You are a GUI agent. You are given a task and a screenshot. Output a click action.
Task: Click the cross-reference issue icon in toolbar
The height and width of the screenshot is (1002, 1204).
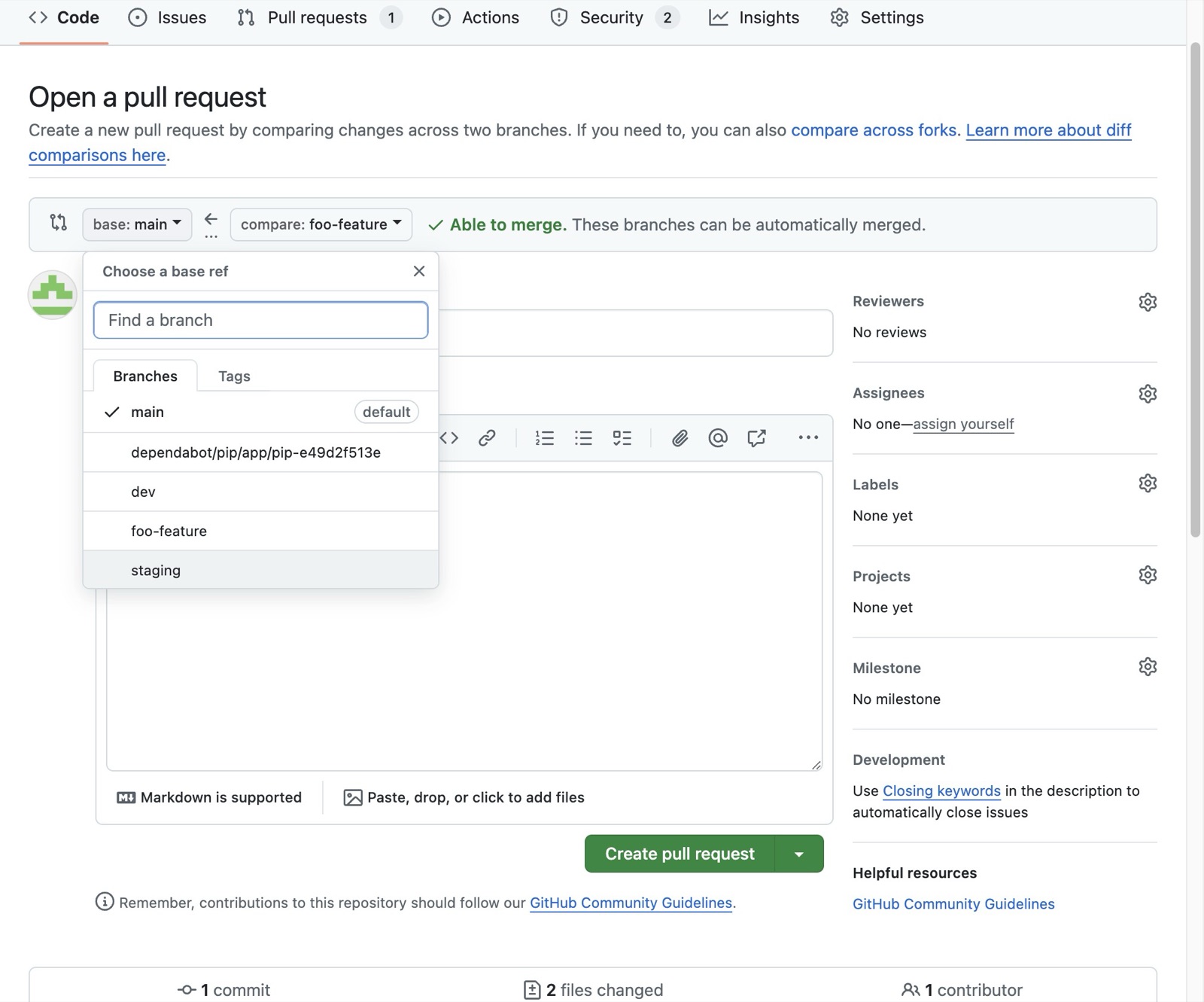756,438
